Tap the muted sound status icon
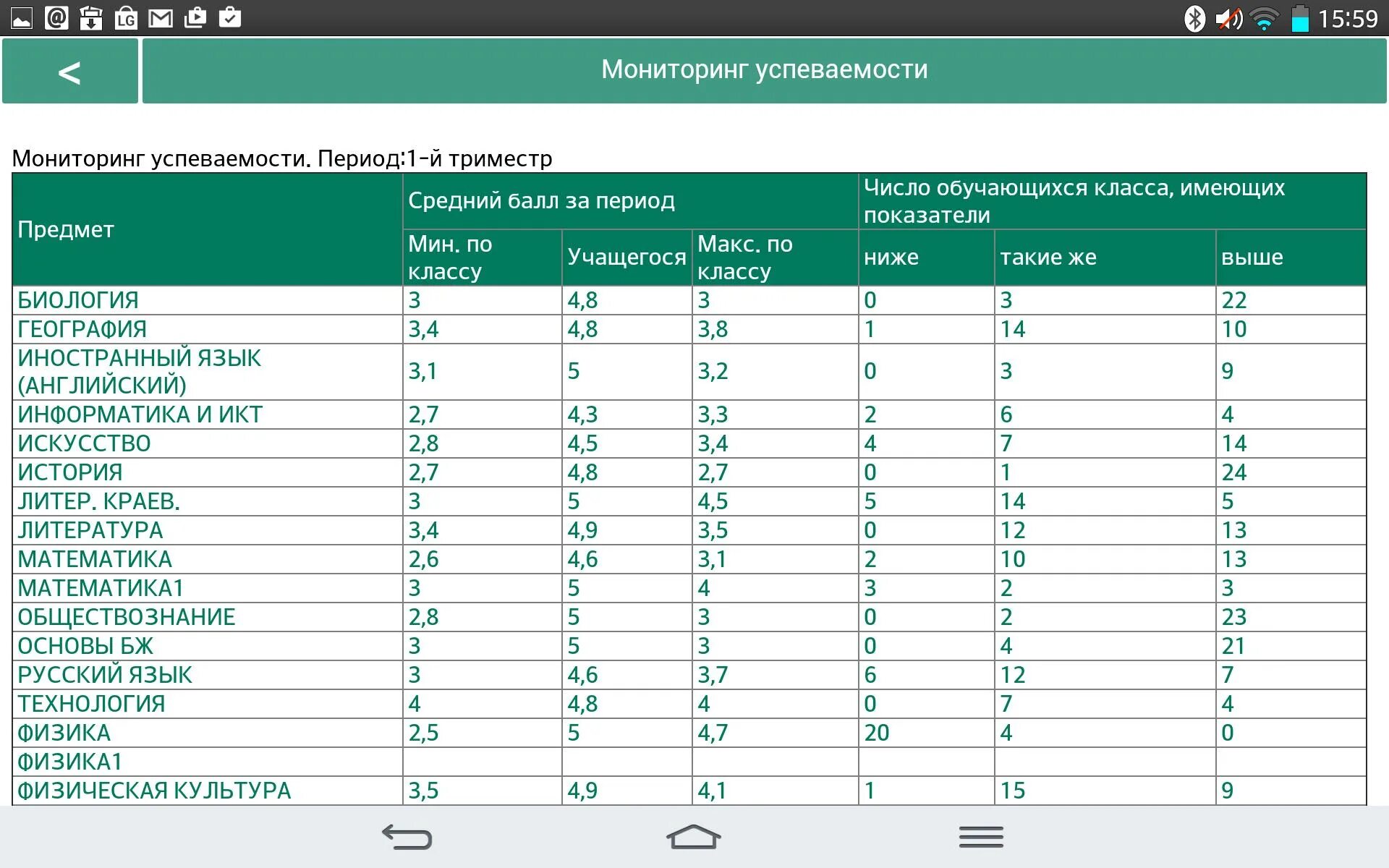The width and height of the screenshot is (1389, 868). pyautogui.click(x=1228, y=19)
